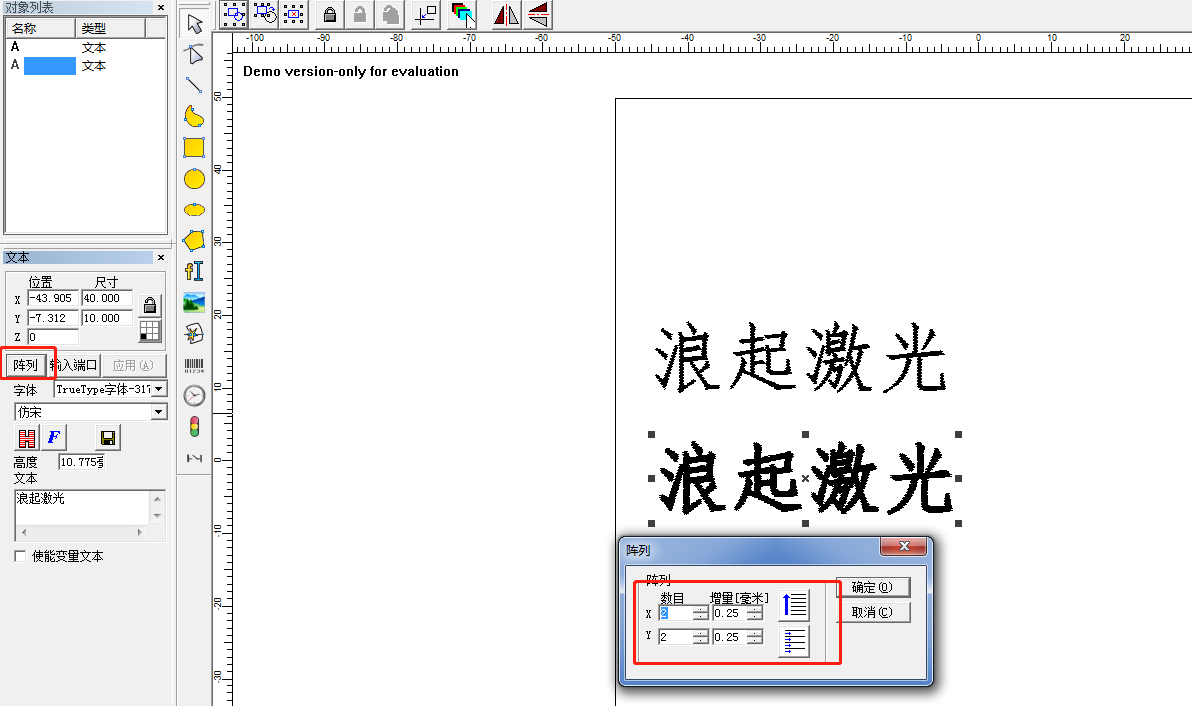Select the Ellipse drawing tool
The height and width of the screenshot is (706, 1192).
(x=193, y=178)
